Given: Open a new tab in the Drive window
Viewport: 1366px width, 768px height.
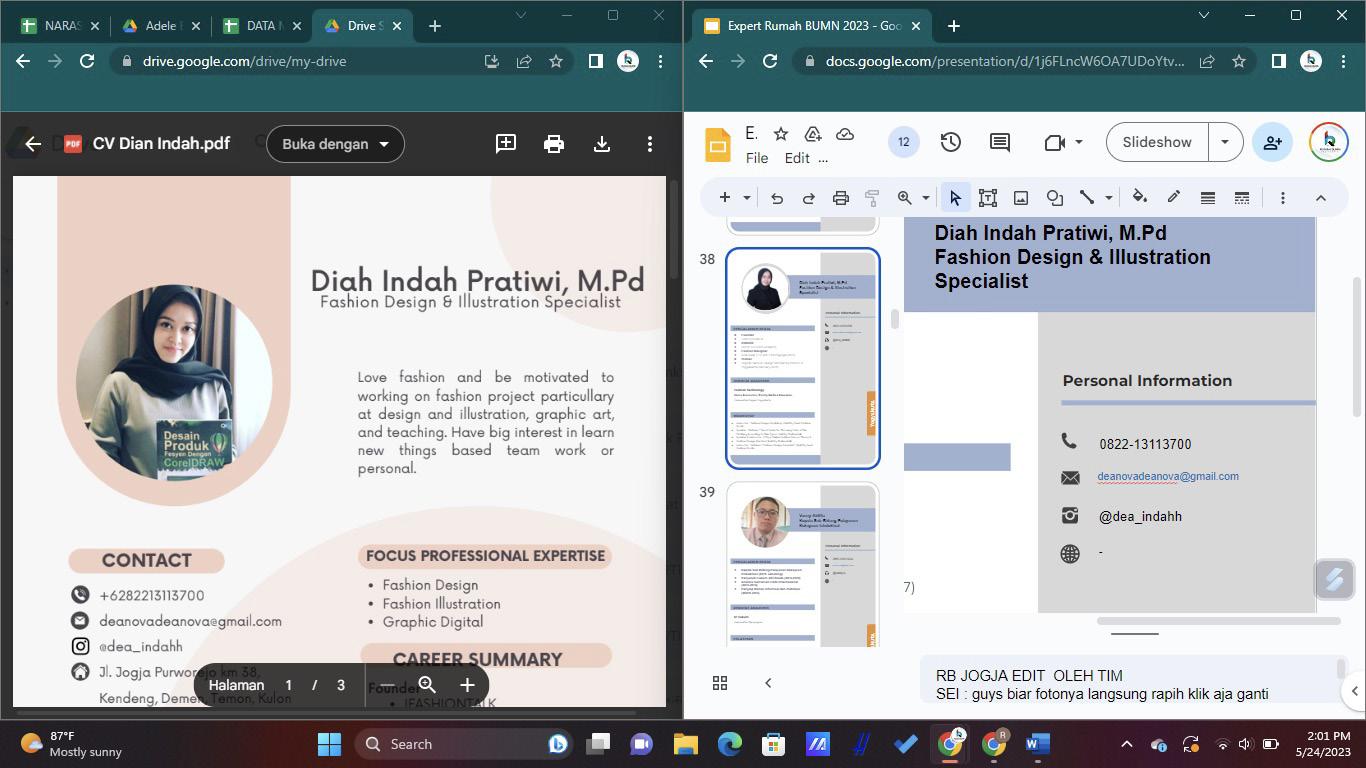Looking at the screenshot, I should [434, 26].
